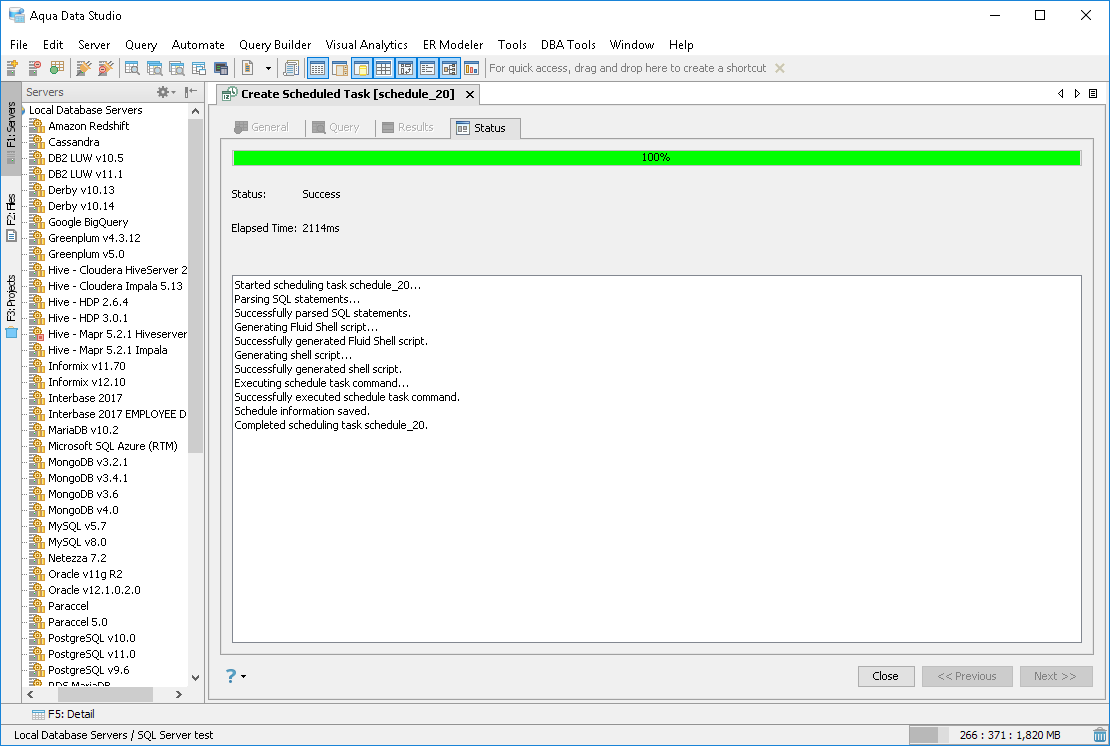Click the MariaDB v10.2 server icon
Image resolution: width=1110 pixels, height=746 pixels.
[37, 430]
